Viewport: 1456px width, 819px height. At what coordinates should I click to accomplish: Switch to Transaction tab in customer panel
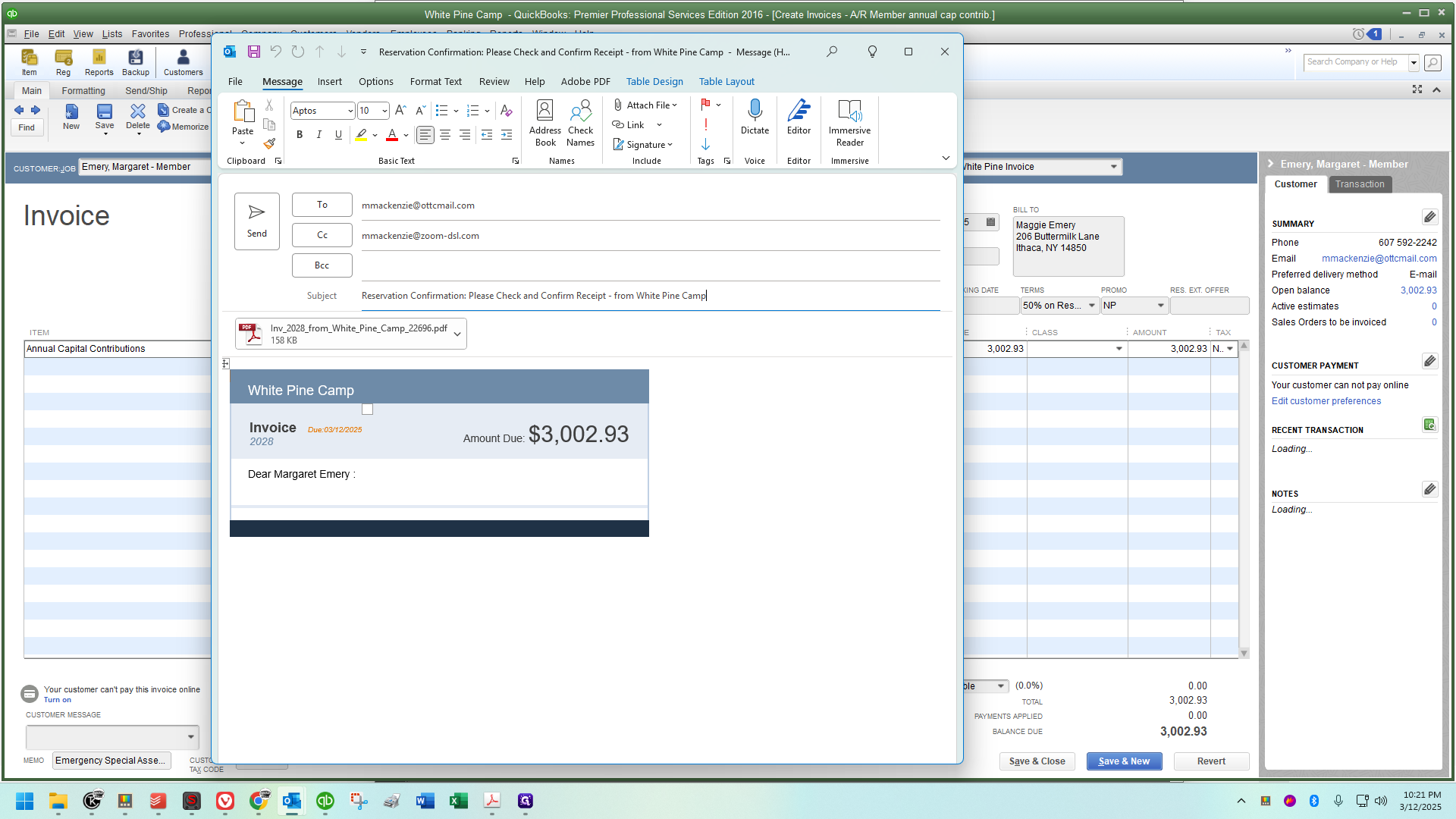click(x=1360, y=184)
